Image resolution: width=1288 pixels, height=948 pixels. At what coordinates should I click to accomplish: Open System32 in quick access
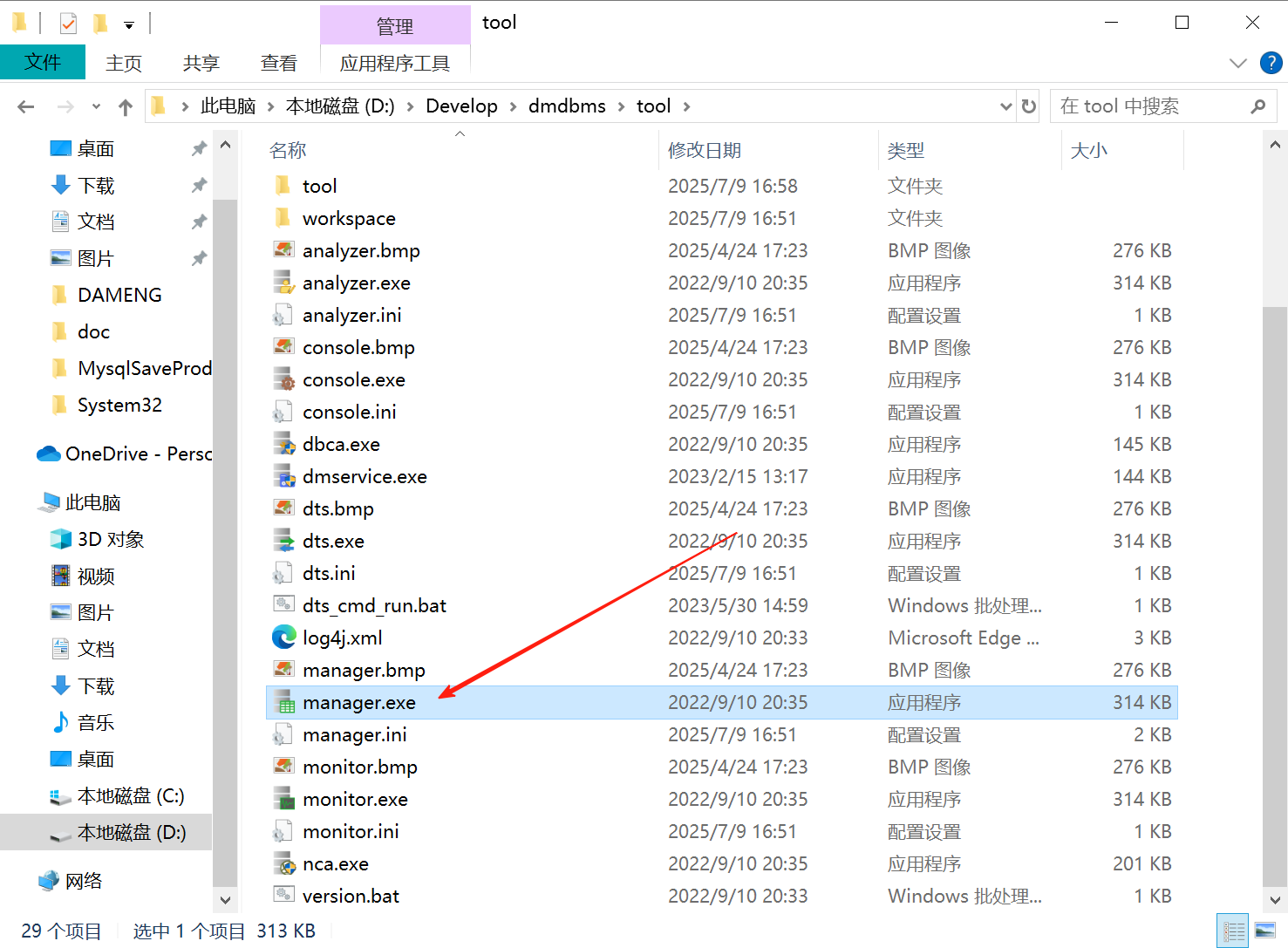[x=119, y=405]
